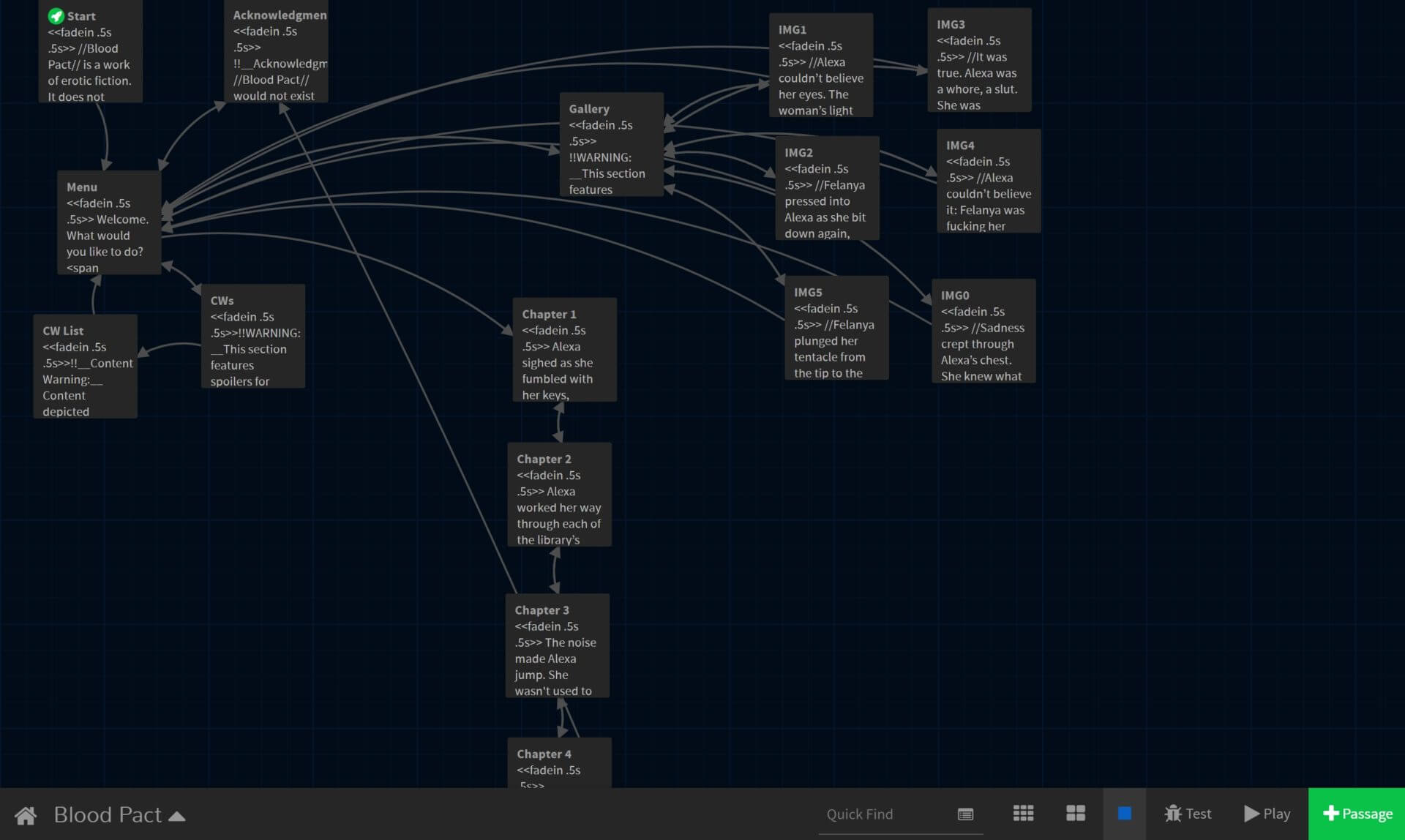1405x840 pixels.
Task: Click the smallest zoom grid icon
Action: tap(1022, 813)
